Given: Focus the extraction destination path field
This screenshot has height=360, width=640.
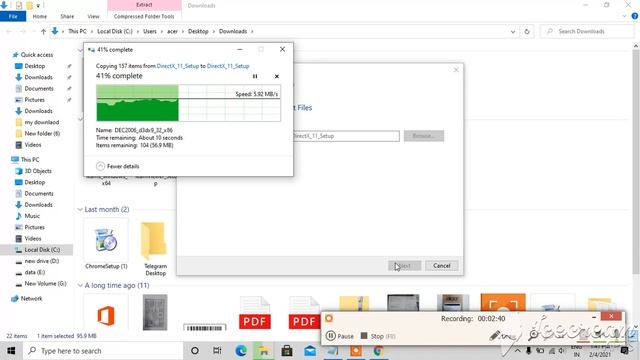Looking at the screenshot, I should tap(346, 136).
